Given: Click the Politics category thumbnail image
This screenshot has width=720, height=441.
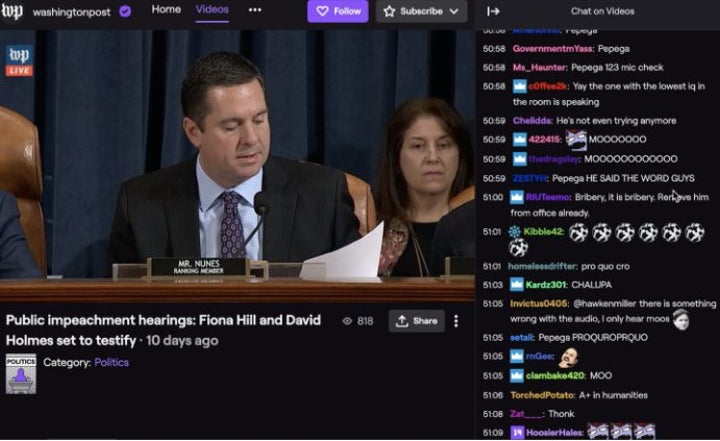Looking at the screenshot, I should pos(21,373).
